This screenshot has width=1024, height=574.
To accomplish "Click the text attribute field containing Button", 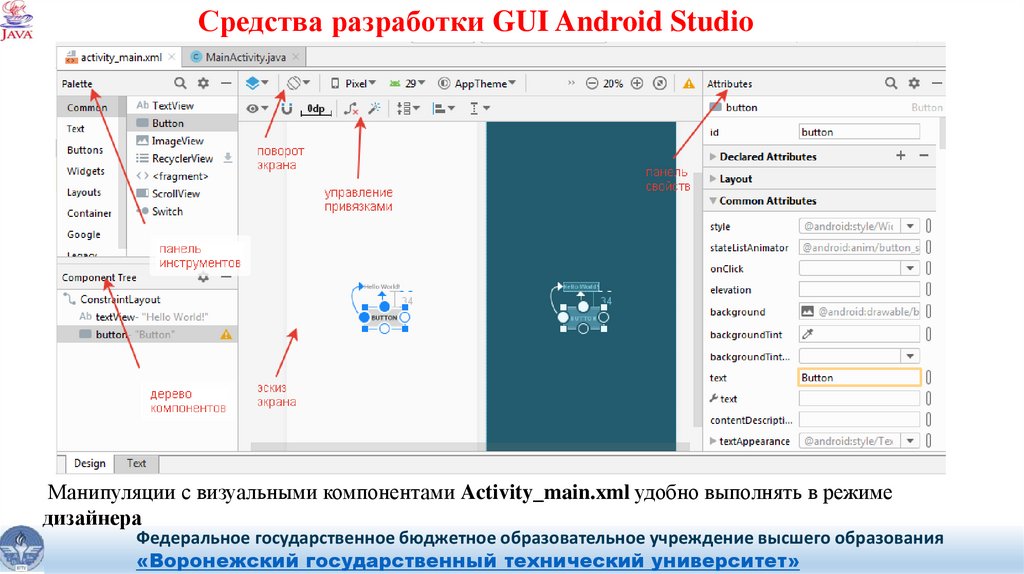I will click(x=859, y=377).
